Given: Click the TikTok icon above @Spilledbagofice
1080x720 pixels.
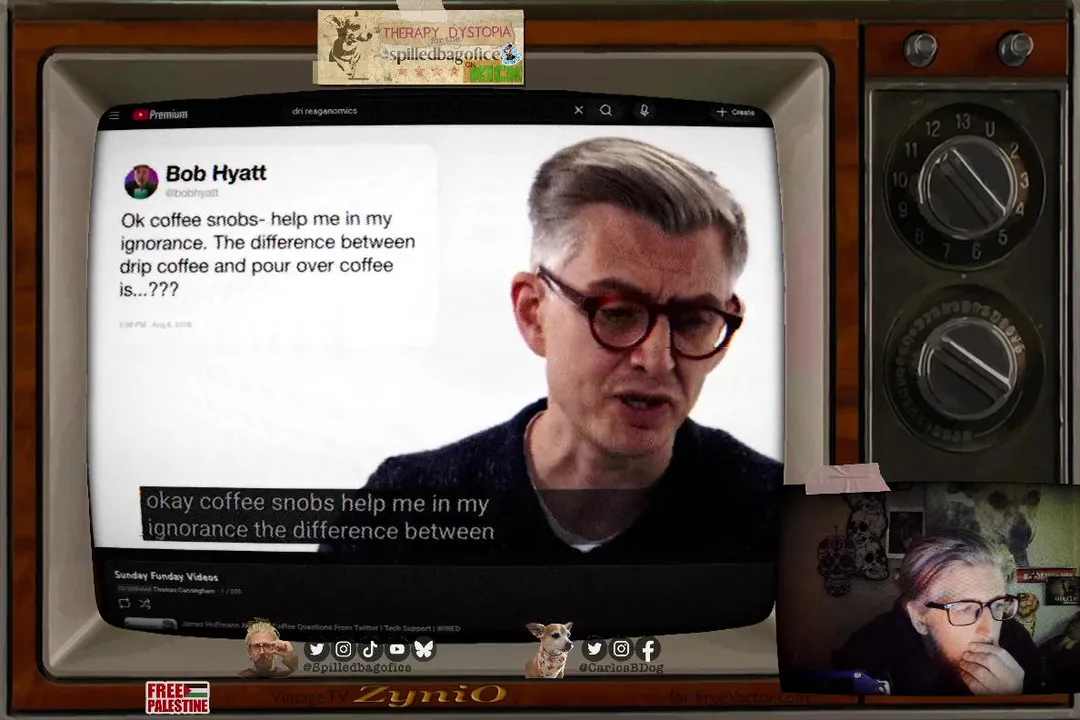Looking at the screenshot, I should [370, 649].
